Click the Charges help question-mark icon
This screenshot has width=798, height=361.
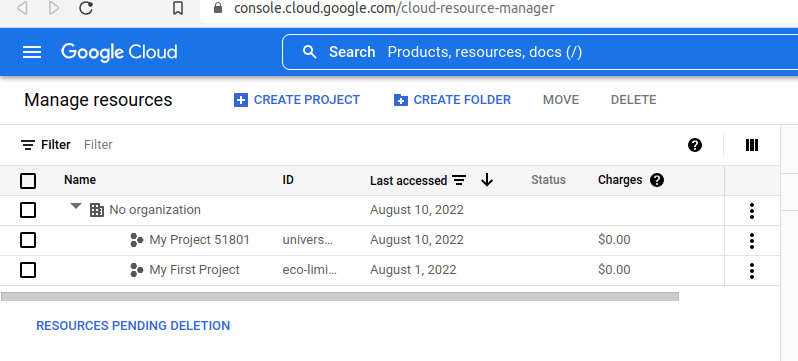657,180
